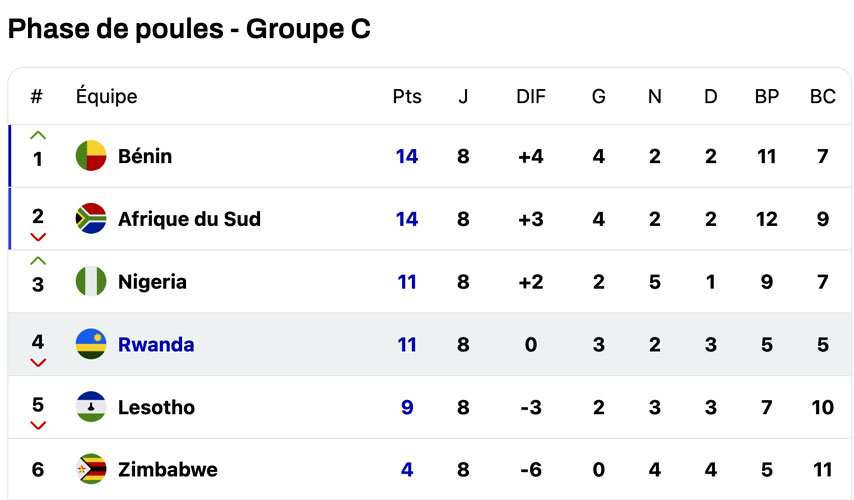Click the Équipe column header
This screenshot has width=854, height=500.
coord(106,97)
